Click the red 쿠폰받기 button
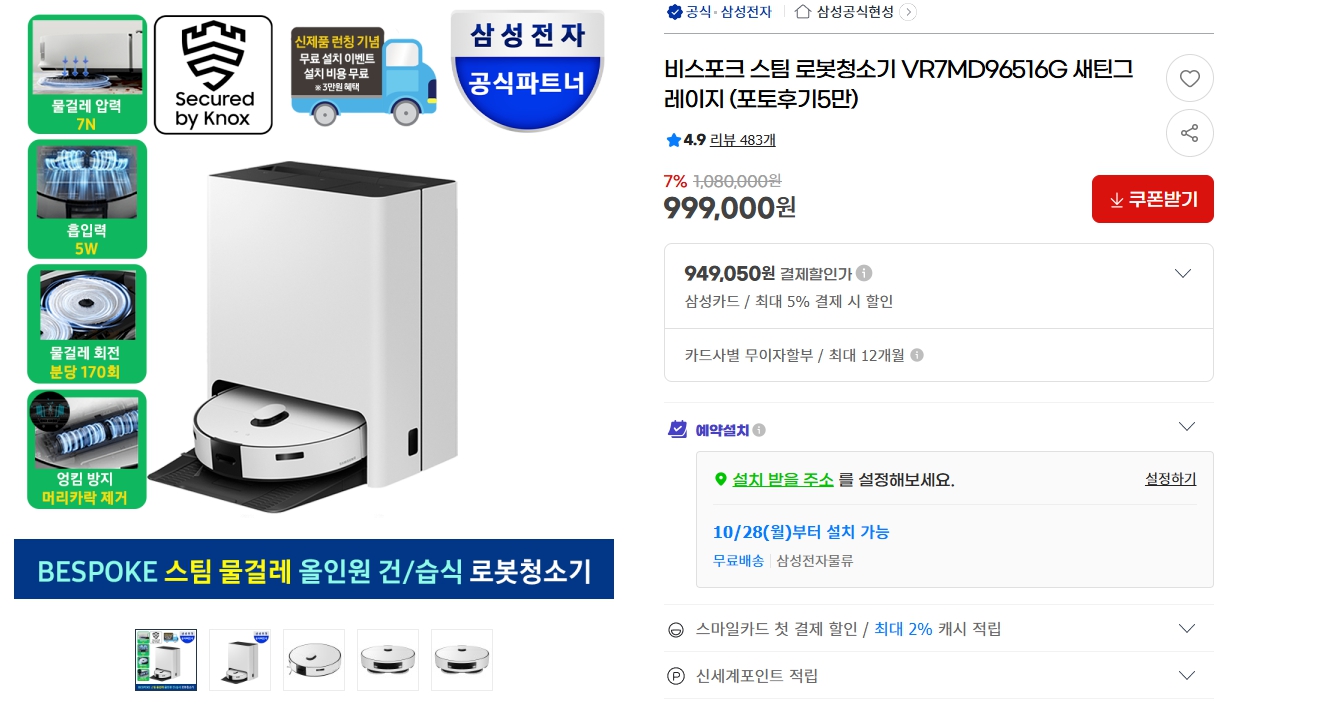This screenshot has width=1319, height=712. pyautogui.click(x=1152, y=199)
